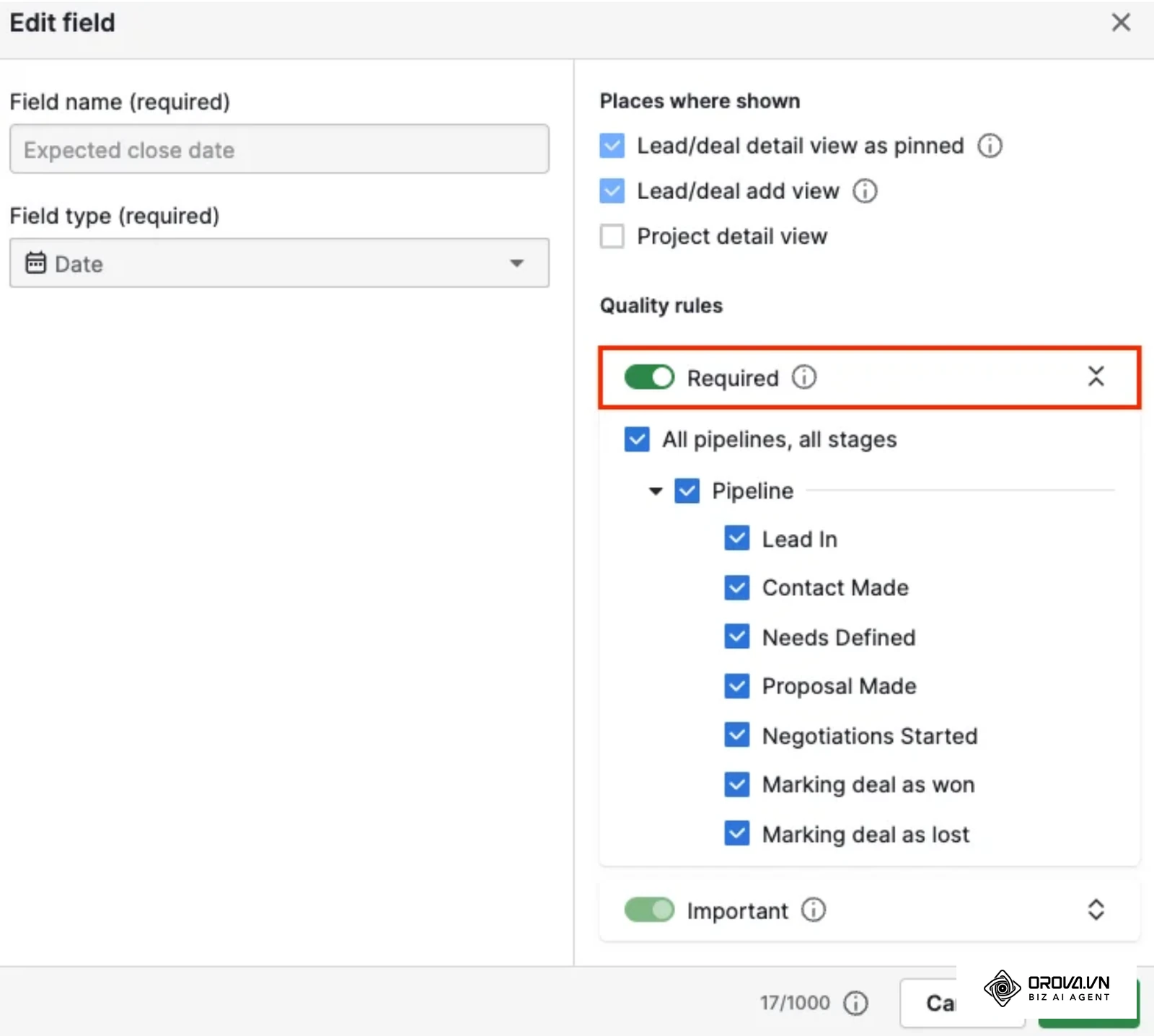Viewport: 1154px width, 1036px height.
Task: Click the 17/1000 field counter
Action: pyautogui.click(x=795, y=1003)
